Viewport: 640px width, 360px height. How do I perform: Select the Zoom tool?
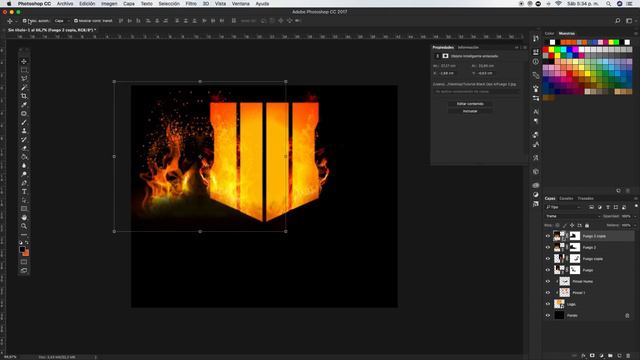tap(24, 226)
